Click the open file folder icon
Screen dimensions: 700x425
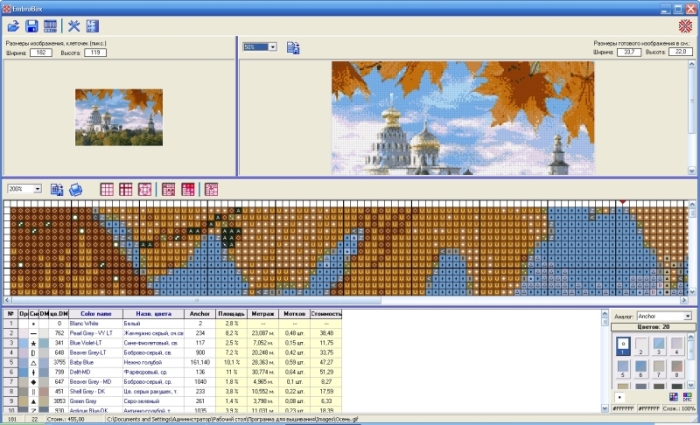tap(13, 25)
